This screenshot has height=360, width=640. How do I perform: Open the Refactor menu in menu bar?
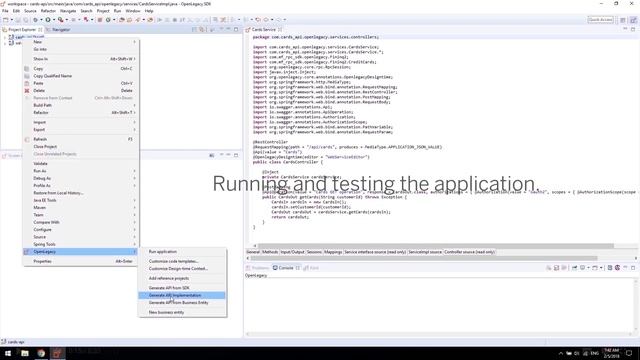click(48, 11)
